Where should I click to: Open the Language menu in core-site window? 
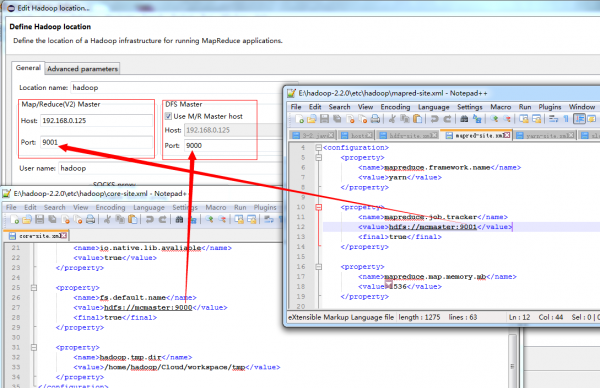pyautogui.click(x=149, y=207)
